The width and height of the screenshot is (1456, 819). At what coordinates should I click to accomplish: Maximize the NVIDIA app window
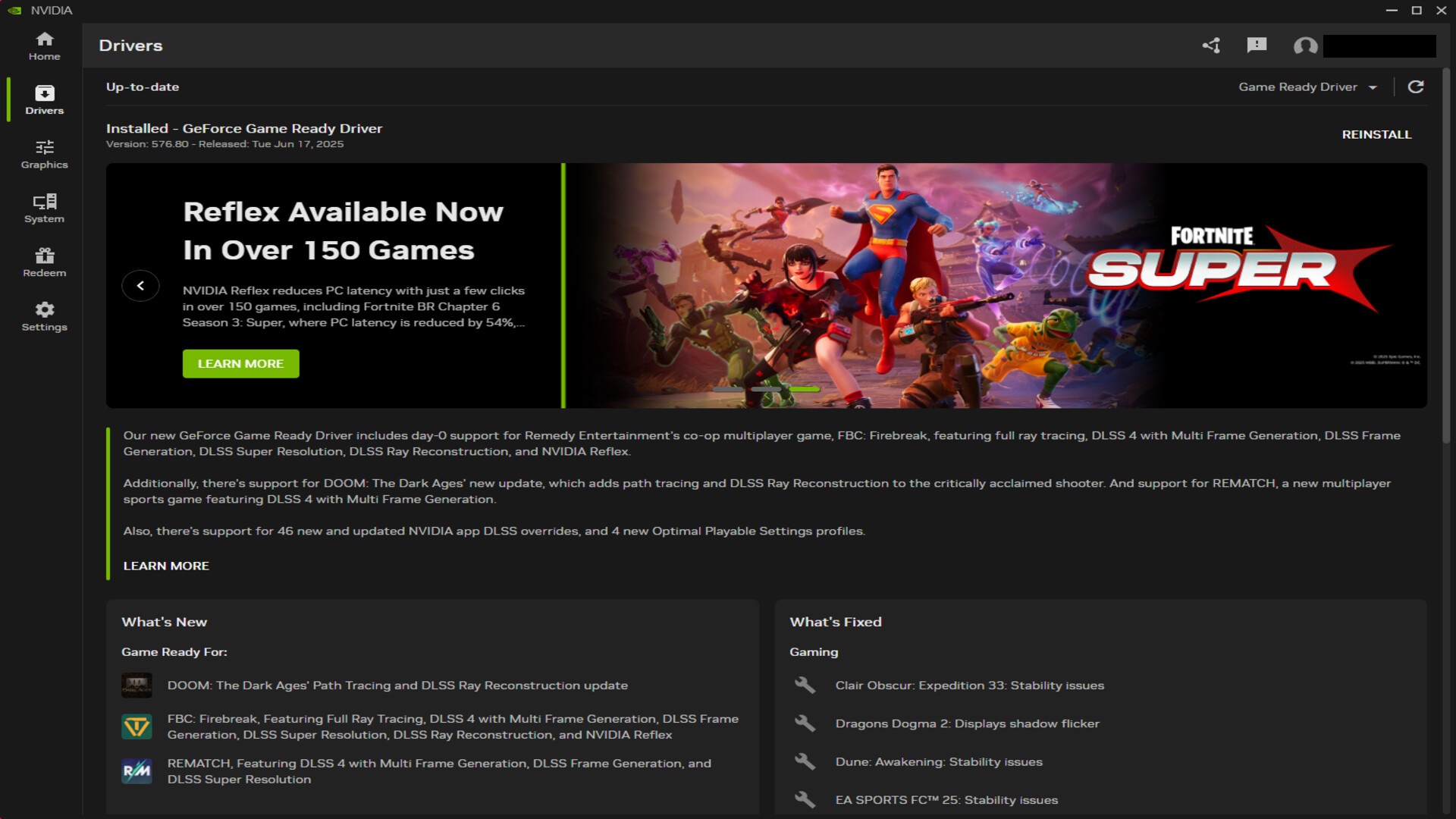point(1417,11)
